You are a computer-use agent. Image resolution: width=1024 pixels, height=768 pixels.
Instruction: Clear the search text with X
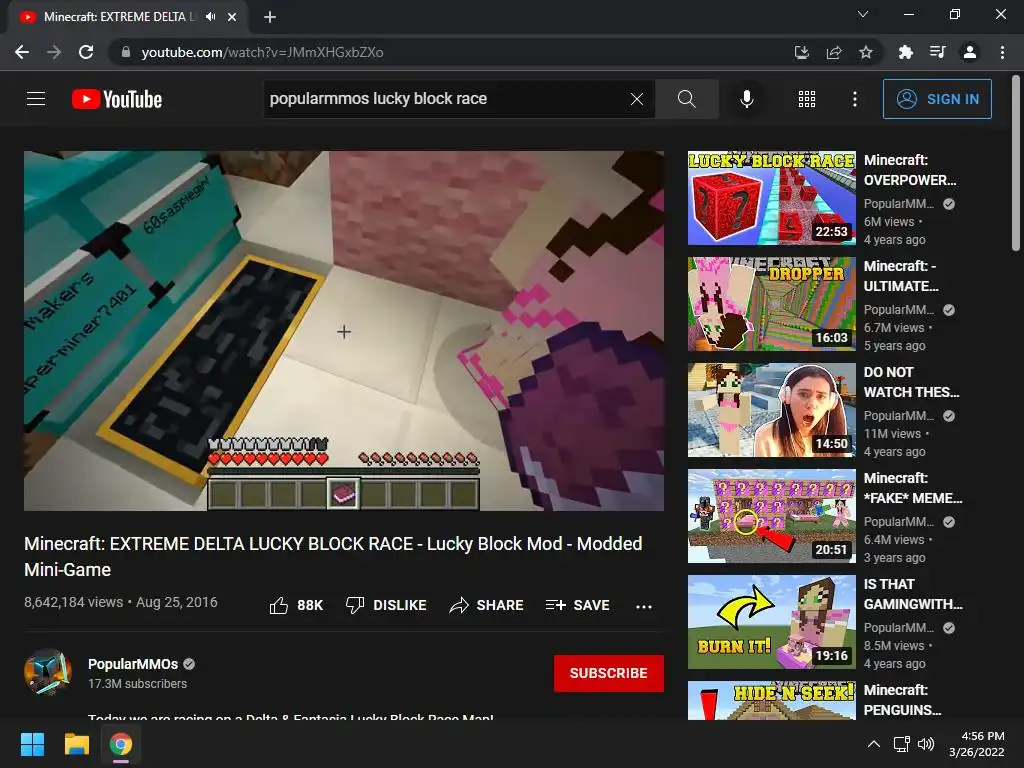(637, 99)
